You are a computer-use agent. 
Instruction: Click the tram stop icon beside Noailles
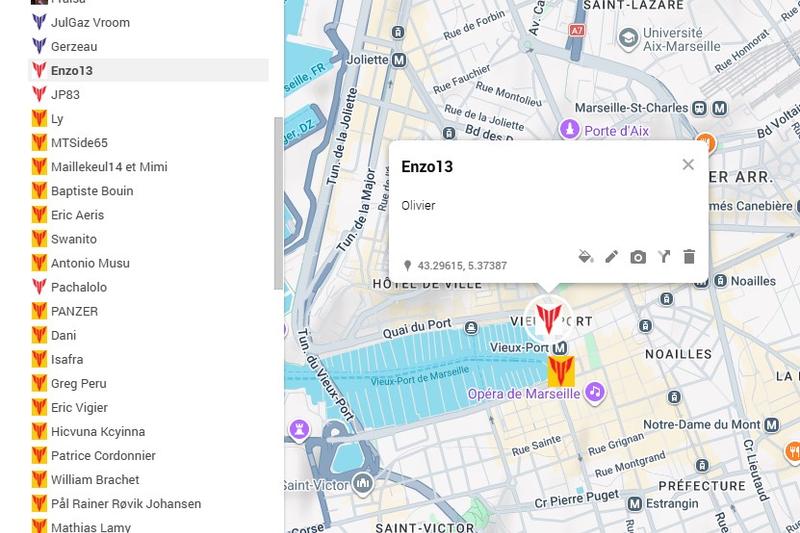point(720,281)
